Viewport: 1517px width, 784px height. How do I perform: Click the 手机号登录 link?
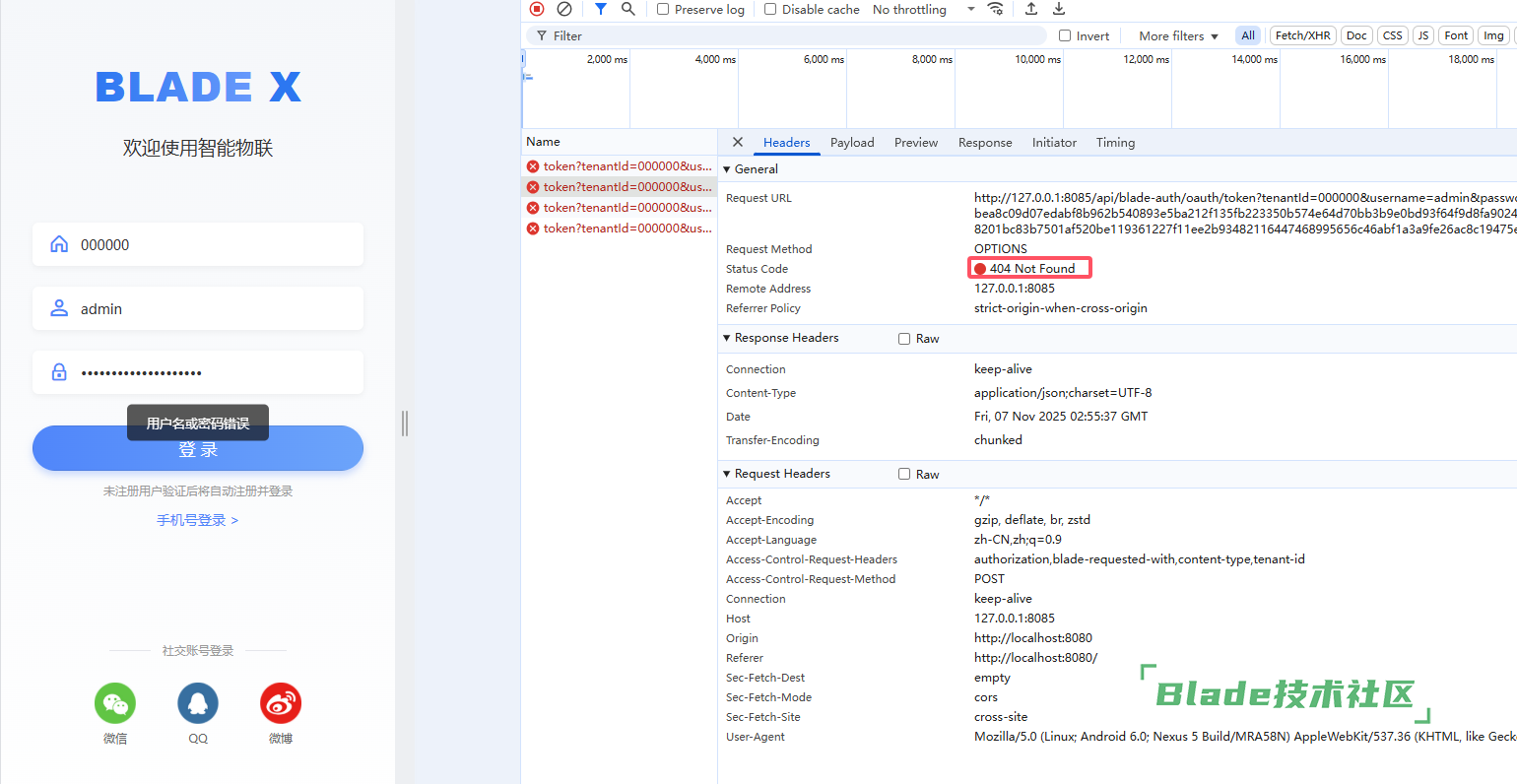click(x=197, y=520)
